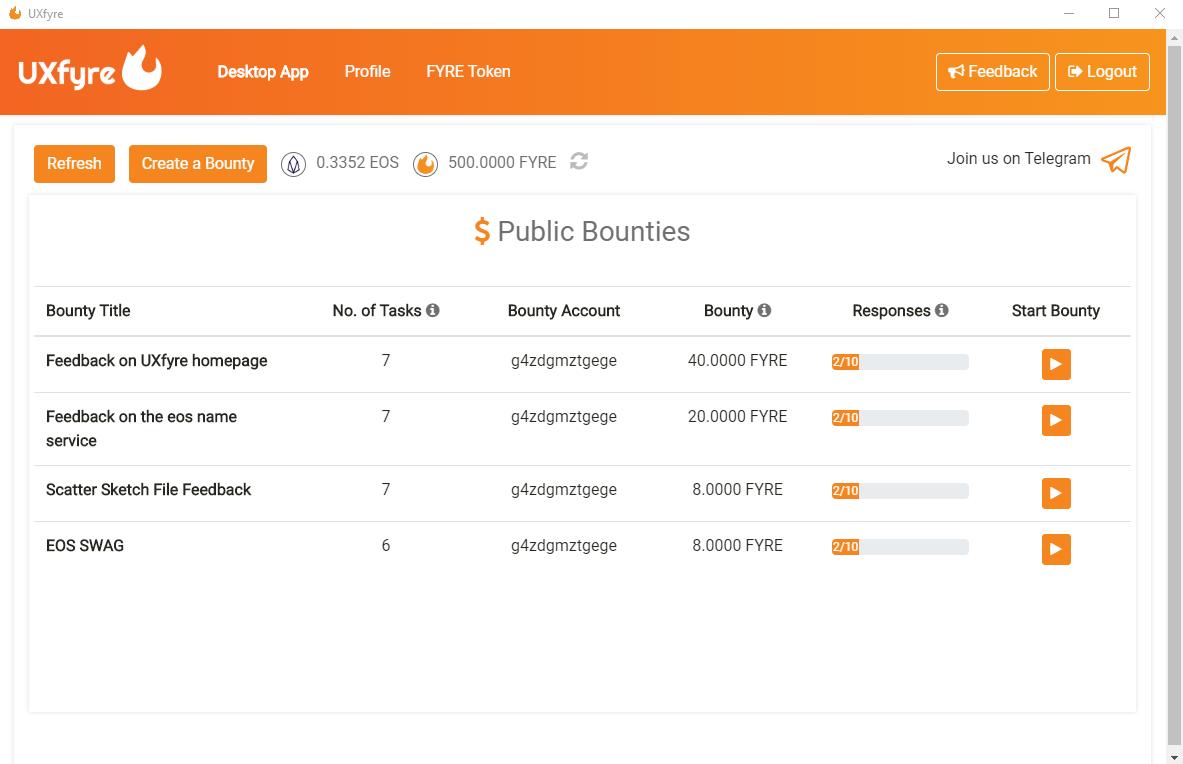
Task: Click Create a Bounty button
Action: click(198, 164)
